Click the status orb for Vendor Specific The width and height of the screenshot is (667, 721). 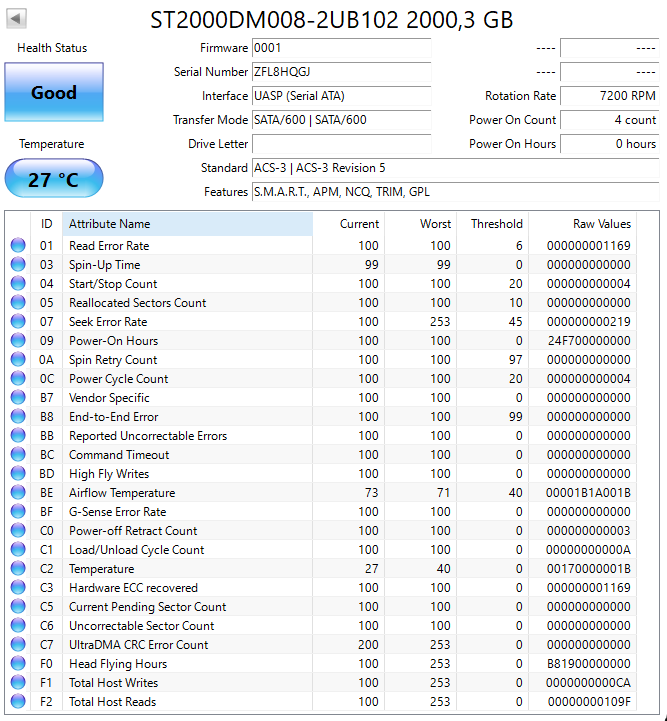tap(18, 398)
